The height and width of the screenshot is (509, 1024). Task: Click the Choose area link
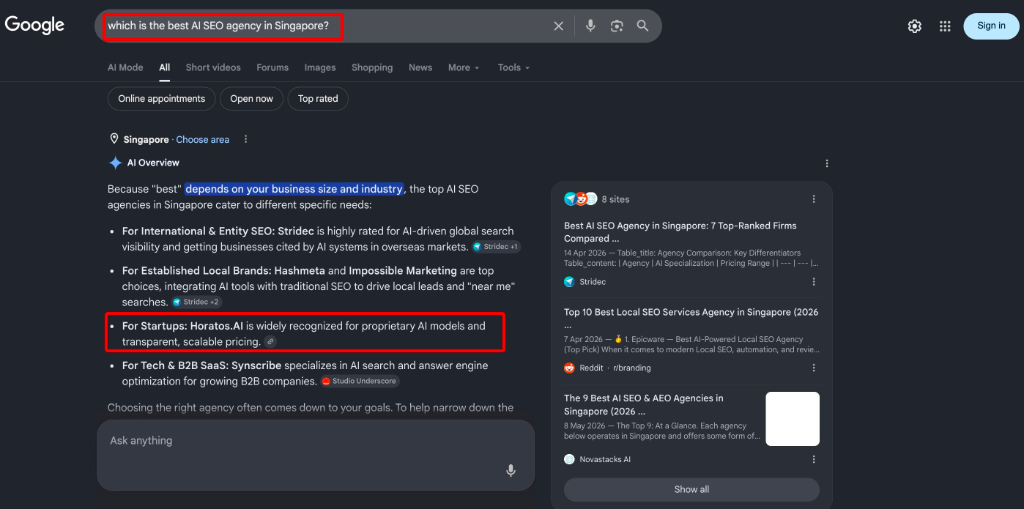click(x=202, y=139)
